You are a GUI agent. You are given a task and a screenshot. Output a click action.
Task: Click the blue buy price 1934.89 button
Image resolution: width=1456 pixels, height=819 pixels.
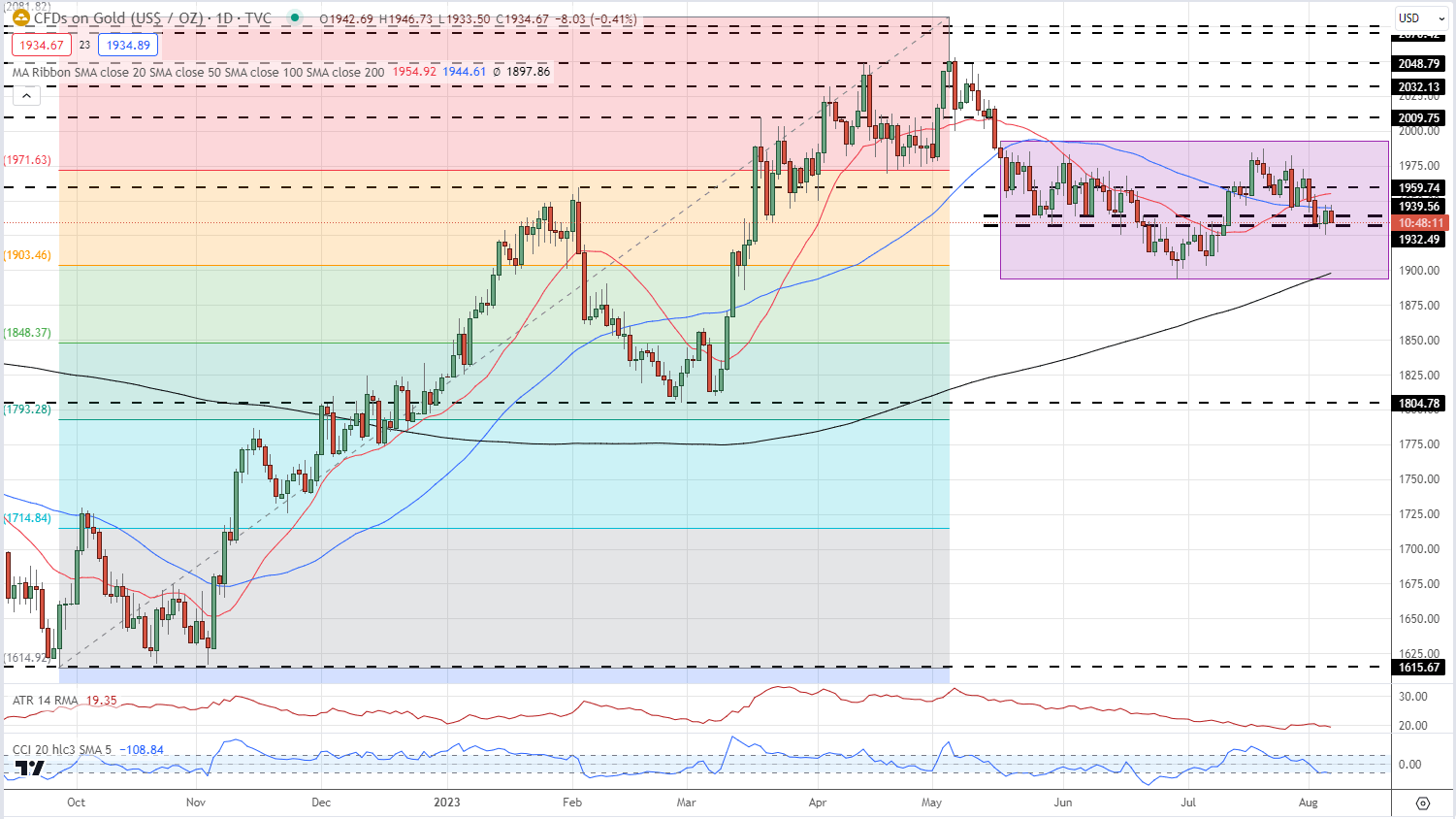(x=128, y=45)
